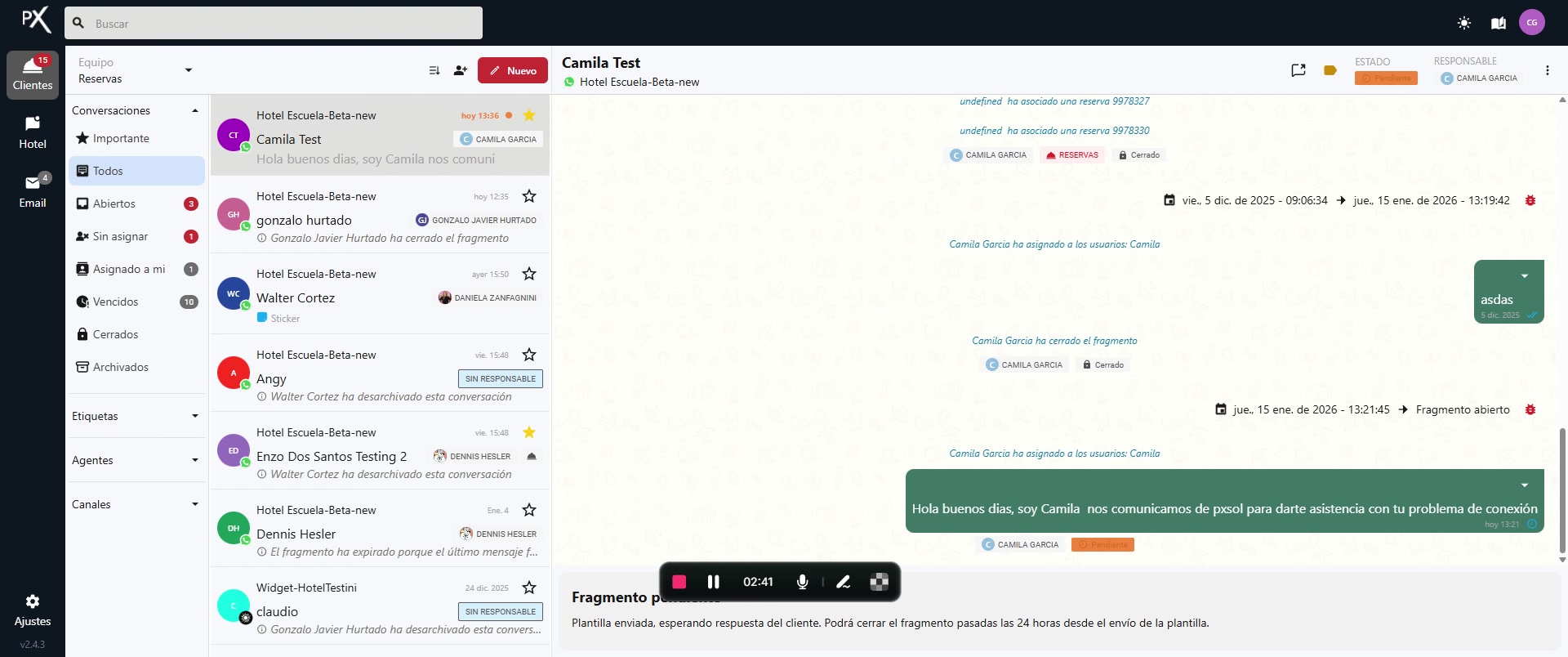The height and width of the screenshot is (657, 1568).
Task: Open the share conversation icon
Action: (x=1298, y=70)
